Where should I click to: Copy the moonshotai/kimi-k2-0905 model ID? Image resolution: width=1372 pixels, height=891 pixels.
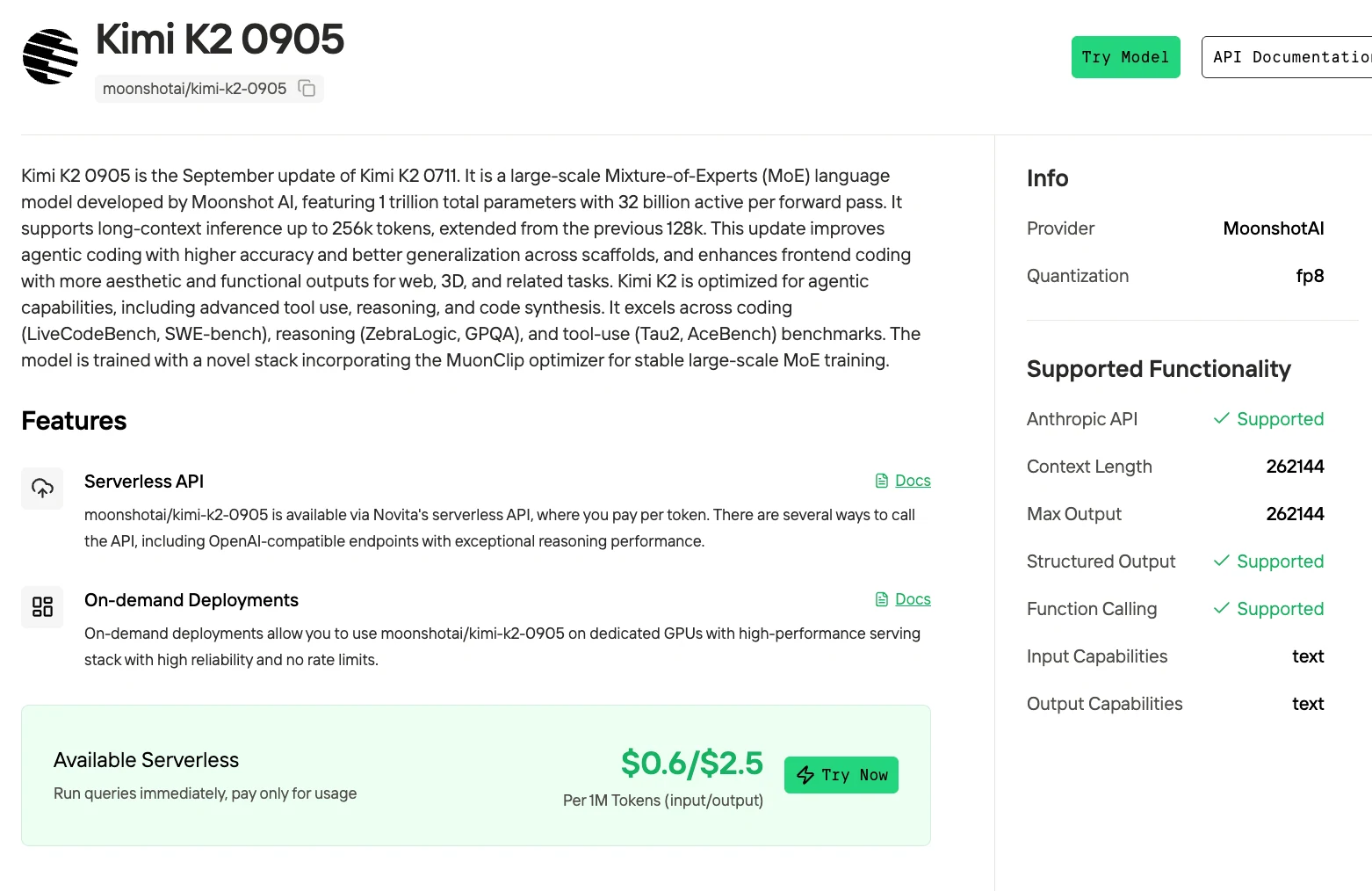pyautogui.click(x=307, y=88)
